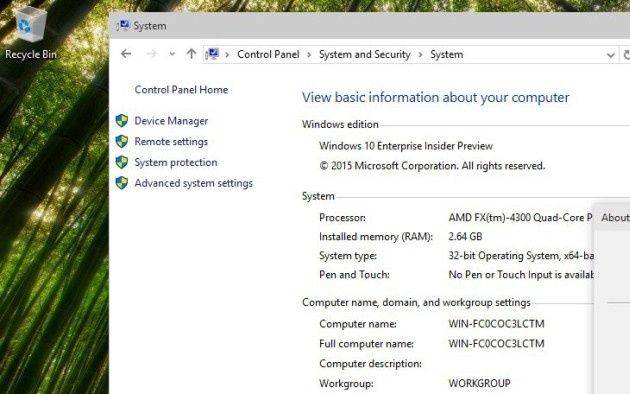630x394 pixels.
Task: Click the computer icon in address bar
Action: pos(213,54)
